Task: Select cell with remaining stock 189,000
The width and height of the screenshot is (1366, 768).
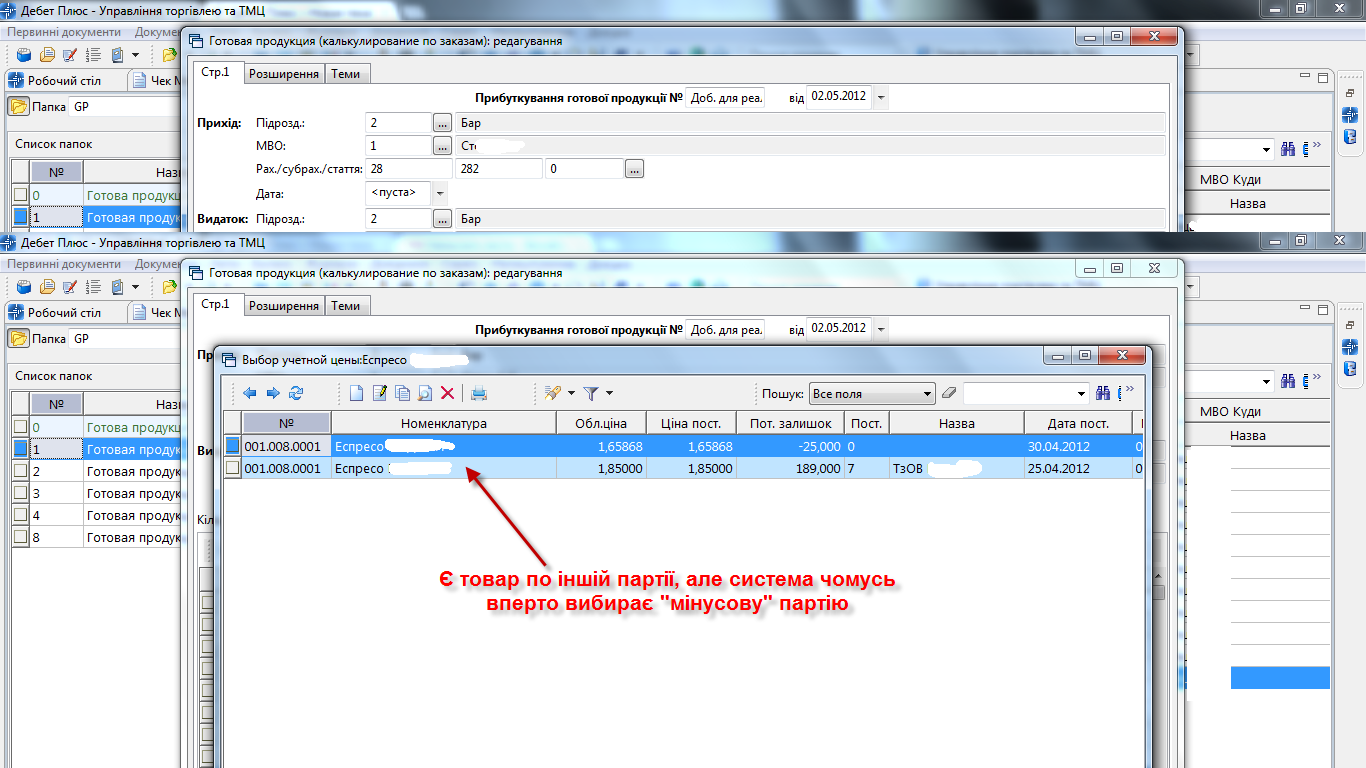Action: click(790, 468)
